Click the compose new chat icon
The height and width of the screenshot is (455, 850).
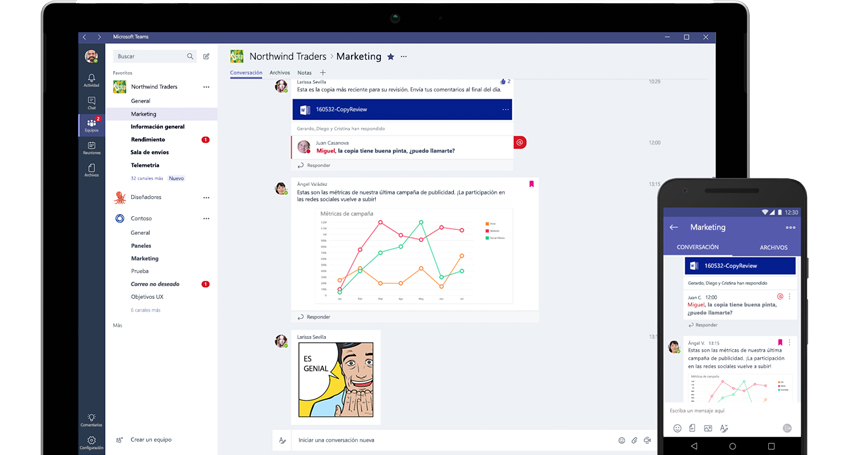[x=206, y=56]
